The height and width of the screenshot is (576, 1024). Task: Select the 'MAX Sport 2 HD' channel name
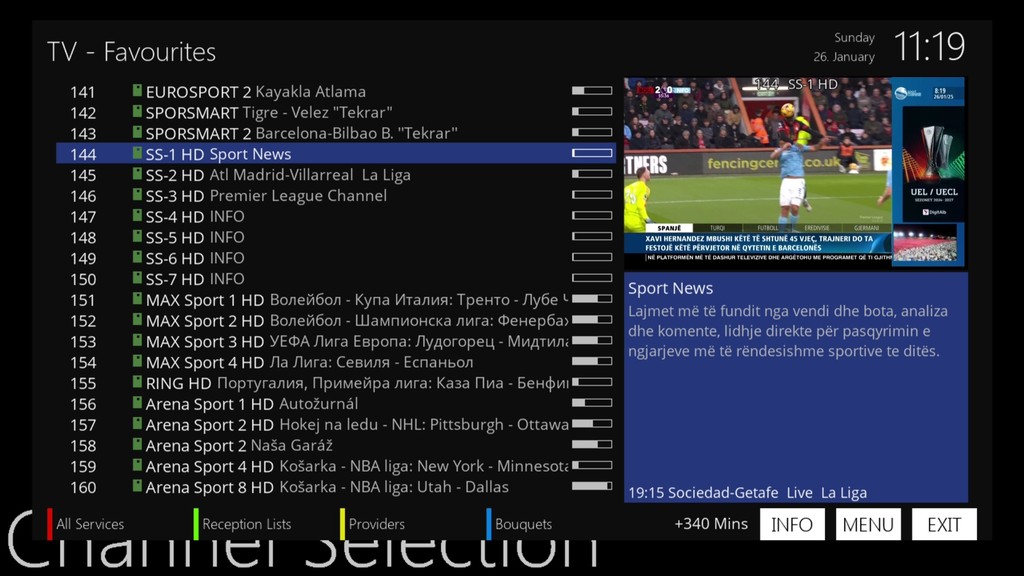tap(204, 321)
